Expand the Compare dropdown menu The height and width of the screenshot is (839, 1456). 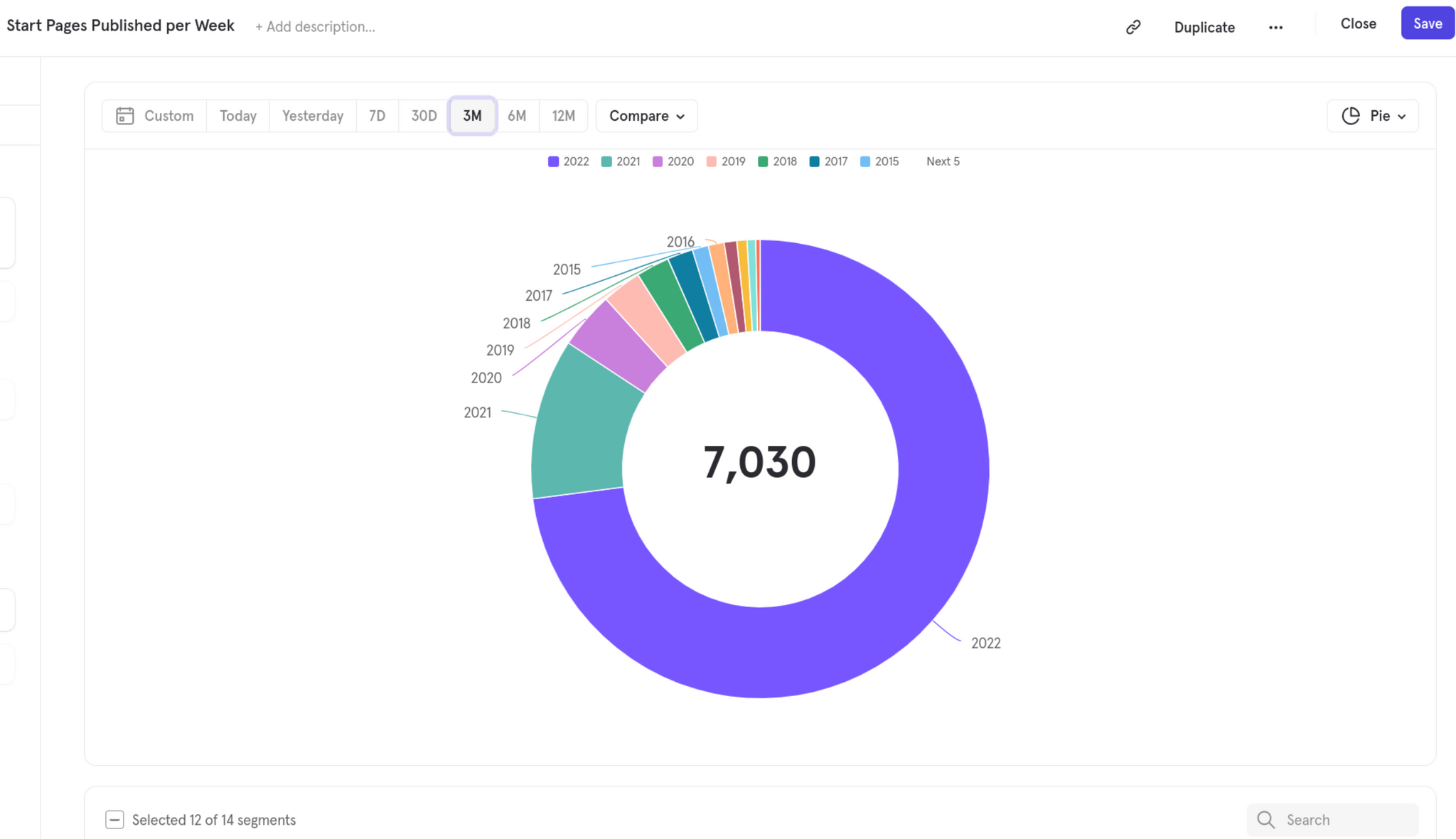(647, 115)
